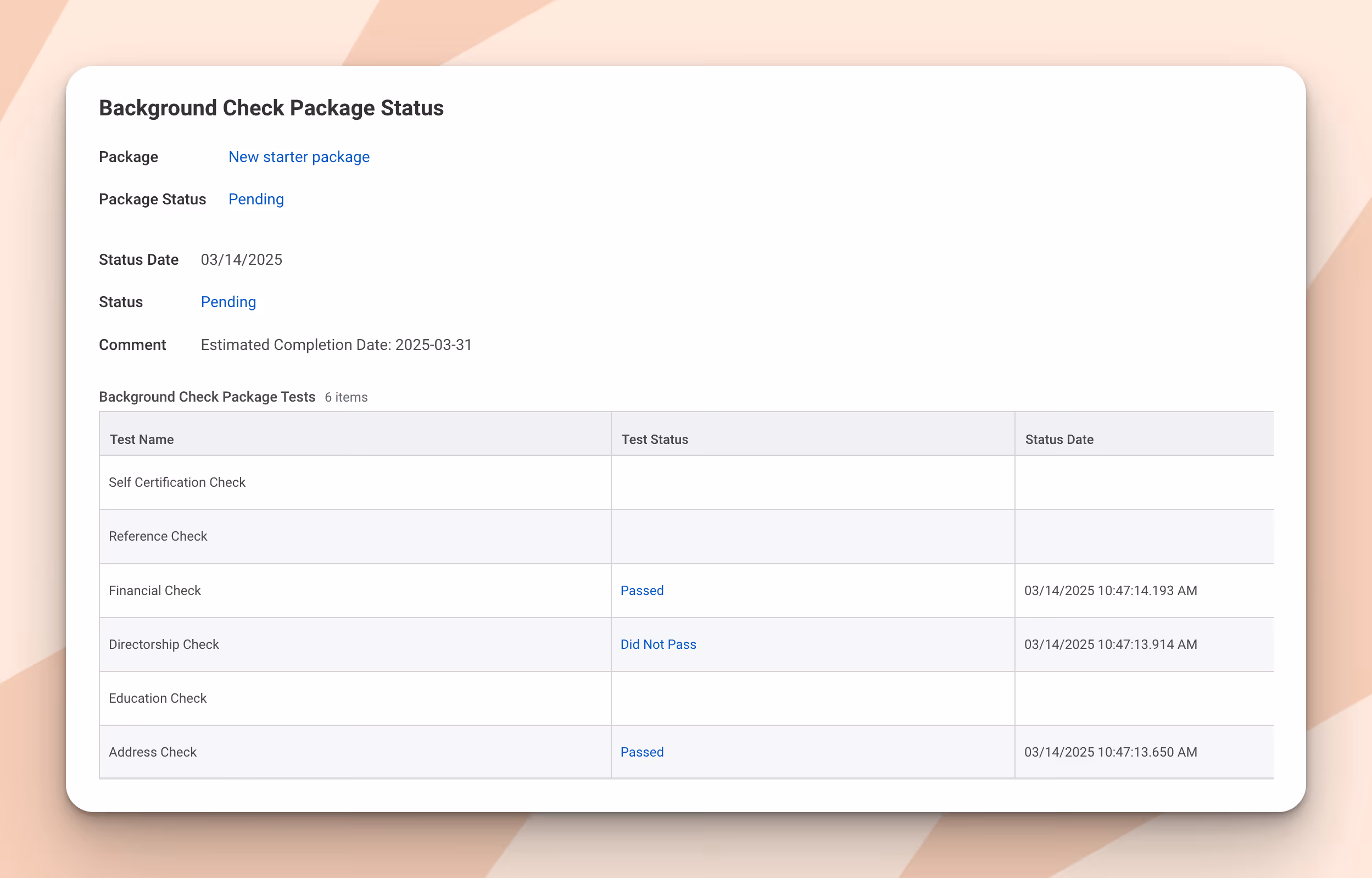Click the Address Check status date cell

(1110, 752)
